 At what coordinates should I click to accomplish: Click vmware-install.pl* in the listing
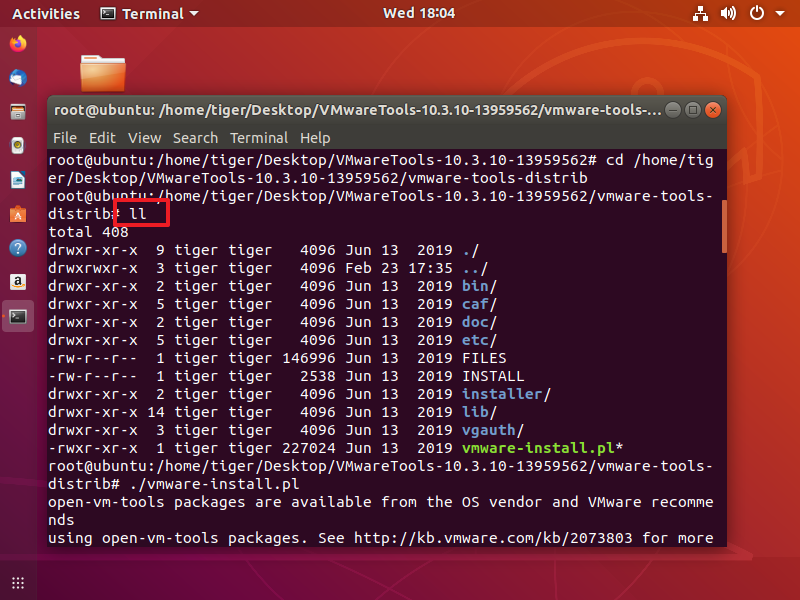542,448
